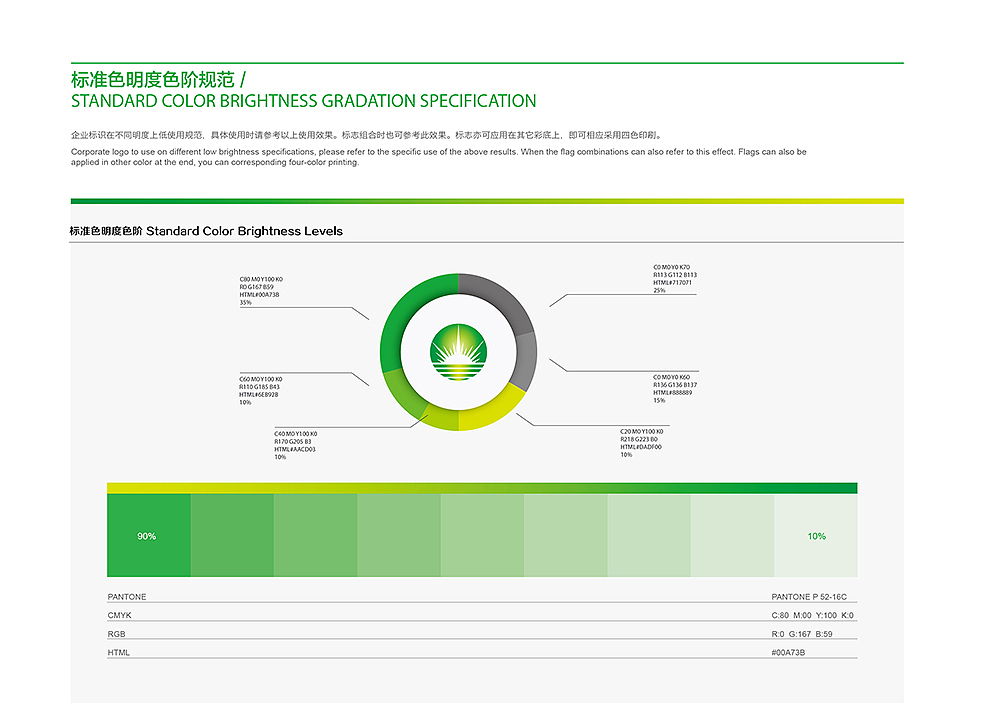
Task: Click the value 'PANTONE P 52-16C'
Action: click(809, 597)
